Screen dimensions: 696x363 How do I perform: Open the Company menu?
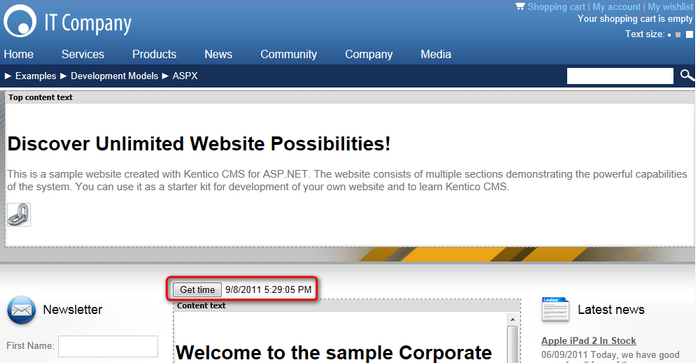pyautogui.click(x=369, y=54)
